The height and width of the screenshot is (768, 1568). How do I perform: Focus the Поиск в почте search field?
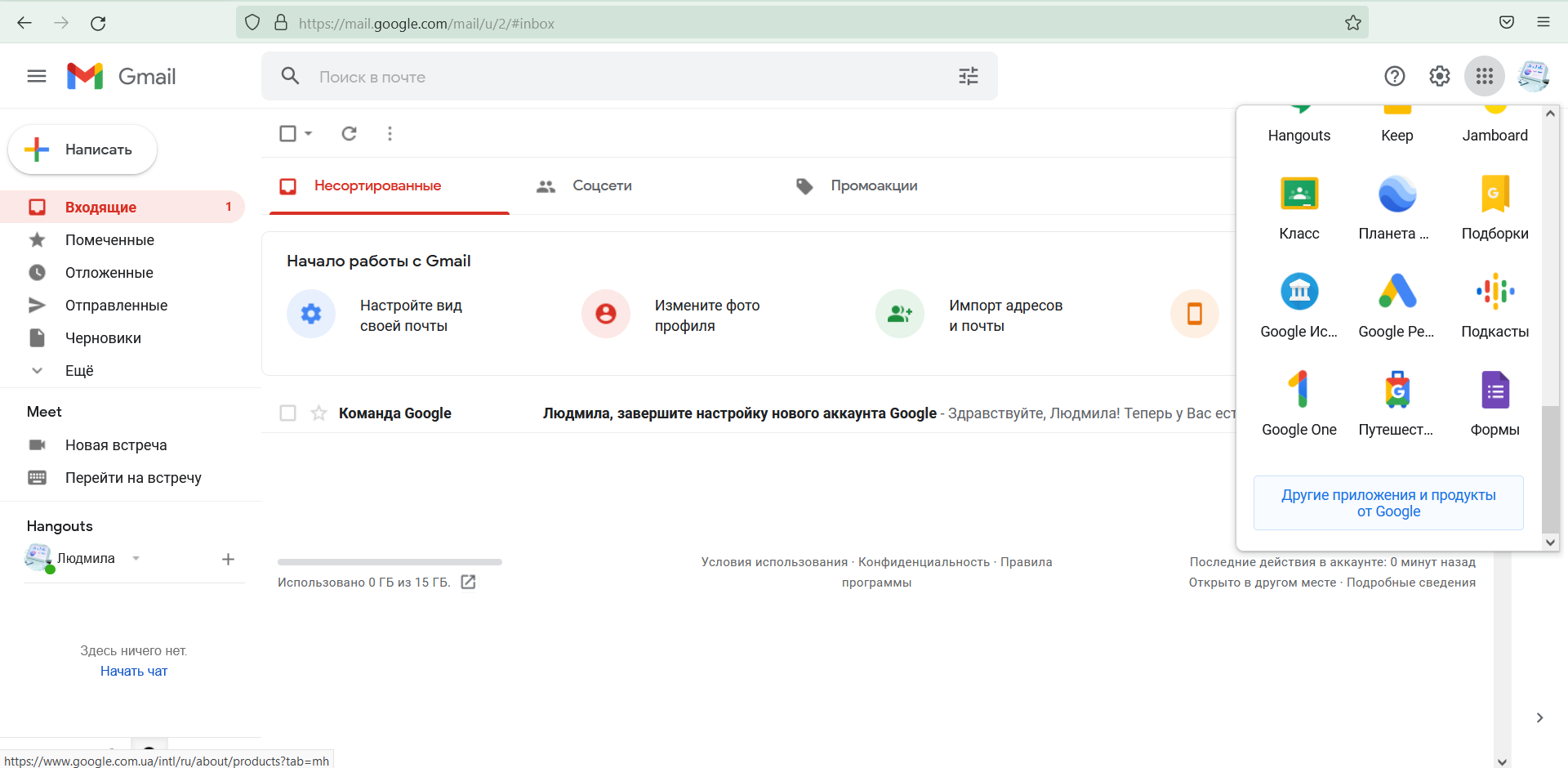click(629, 77)
